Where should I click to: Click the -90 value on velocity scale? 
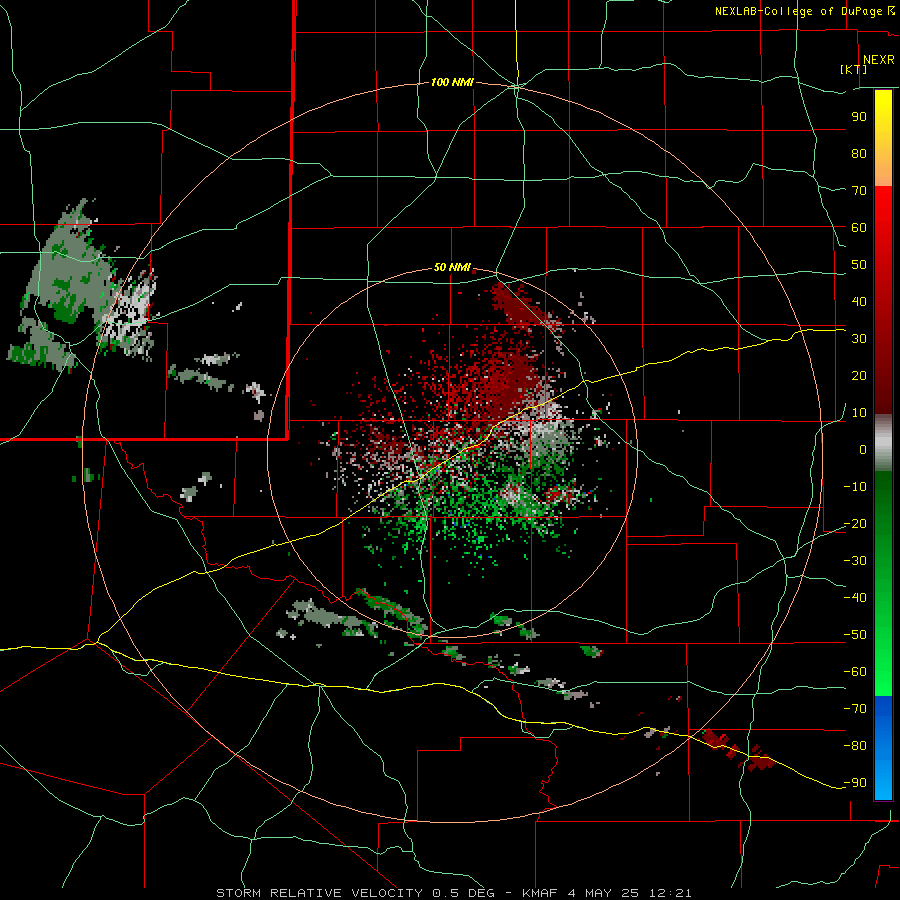(855, 783)
